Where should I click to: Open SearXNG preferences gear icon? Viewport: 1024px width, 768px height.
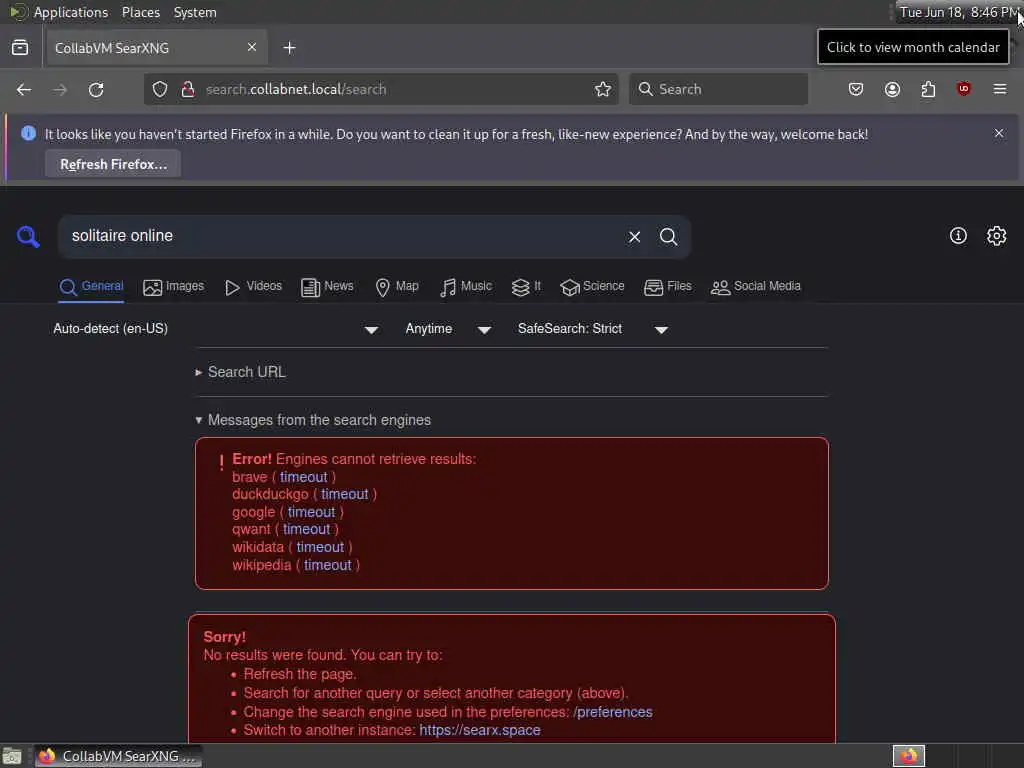tap(996, 236)
